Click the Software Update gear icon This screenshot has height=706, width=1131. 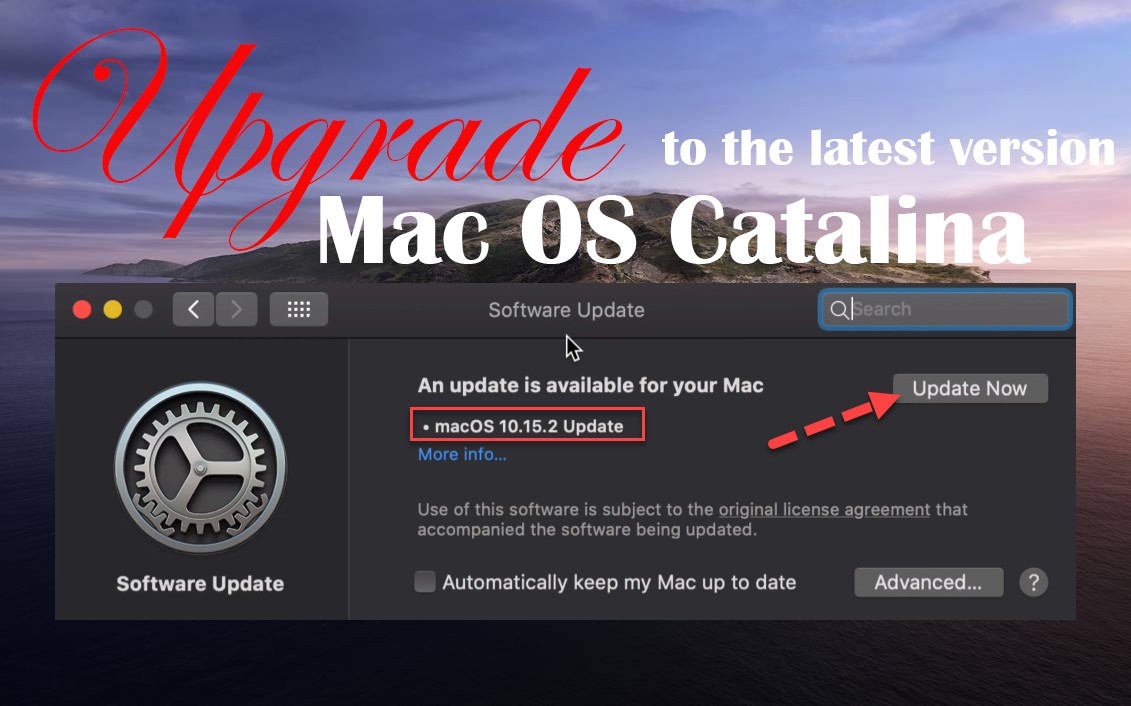coord(200,467)
